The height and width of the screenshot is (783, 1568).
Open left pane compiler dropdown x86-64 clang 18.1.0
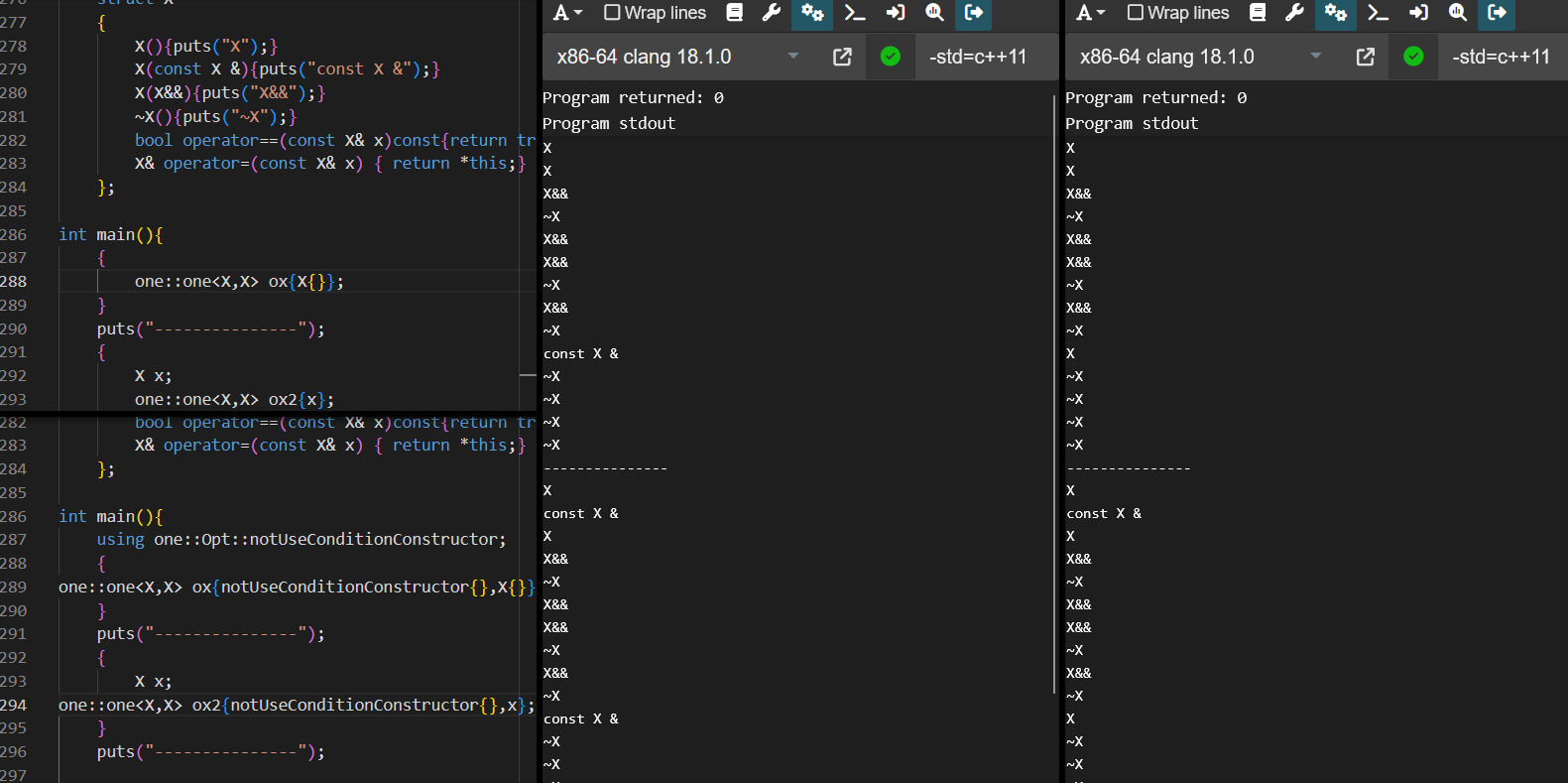678,57
